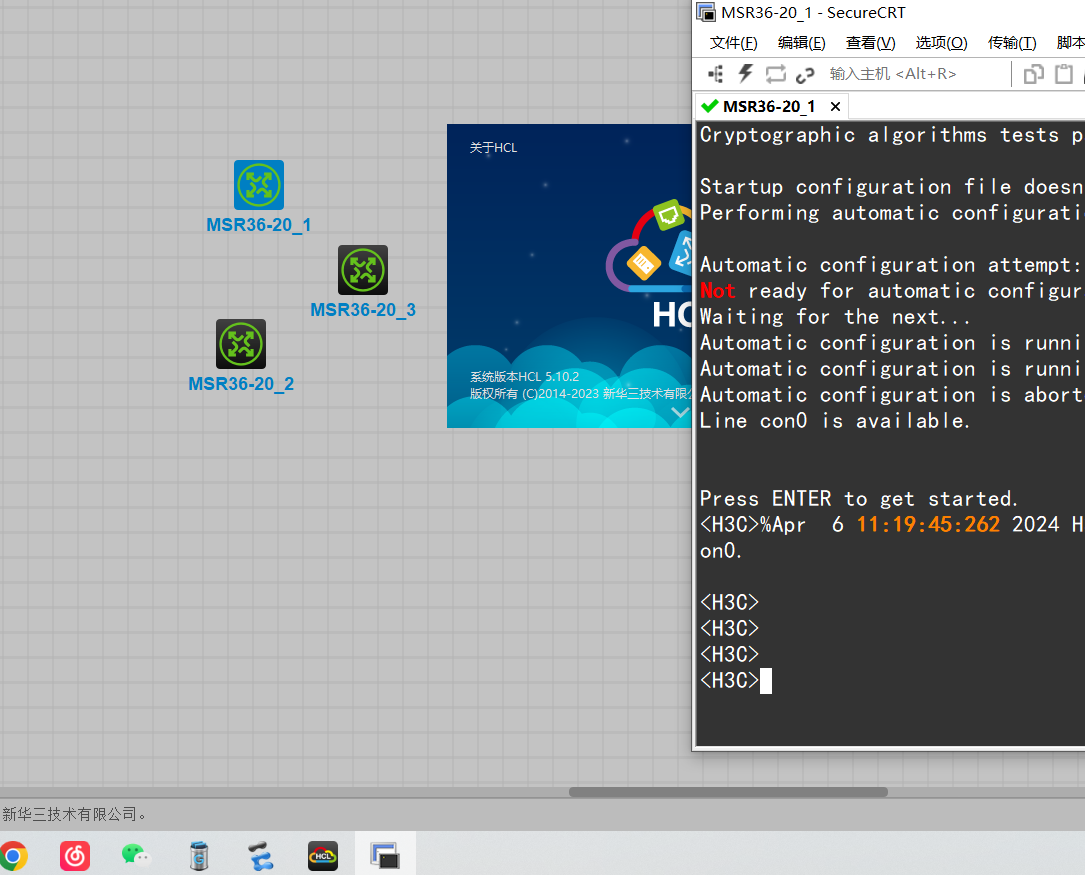
Task: Click the MSR36-20_3 device label
Action: coord(363,310)
